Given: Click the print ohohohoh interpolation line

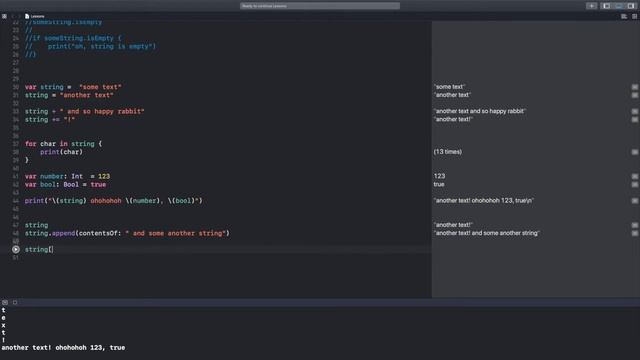Looking at the screenshot, I should [113, 201].
